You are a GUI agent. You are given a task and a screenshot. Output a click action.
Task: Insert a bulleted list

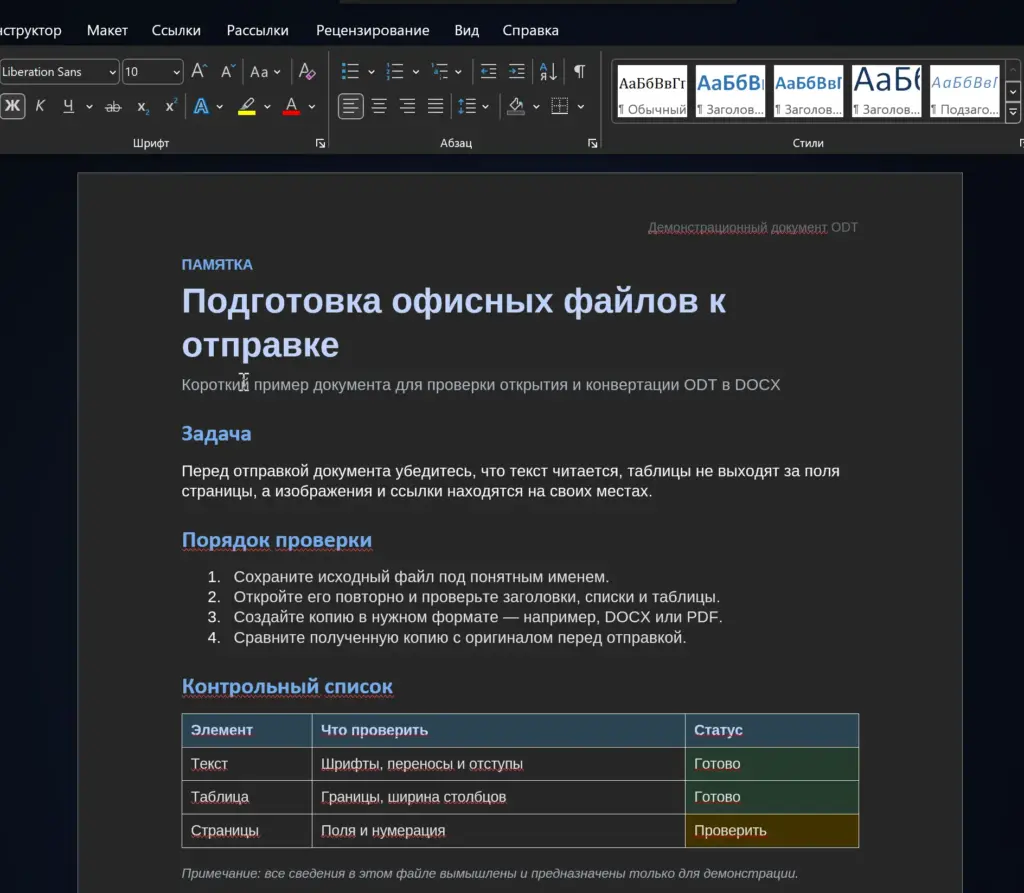[350, 71]
